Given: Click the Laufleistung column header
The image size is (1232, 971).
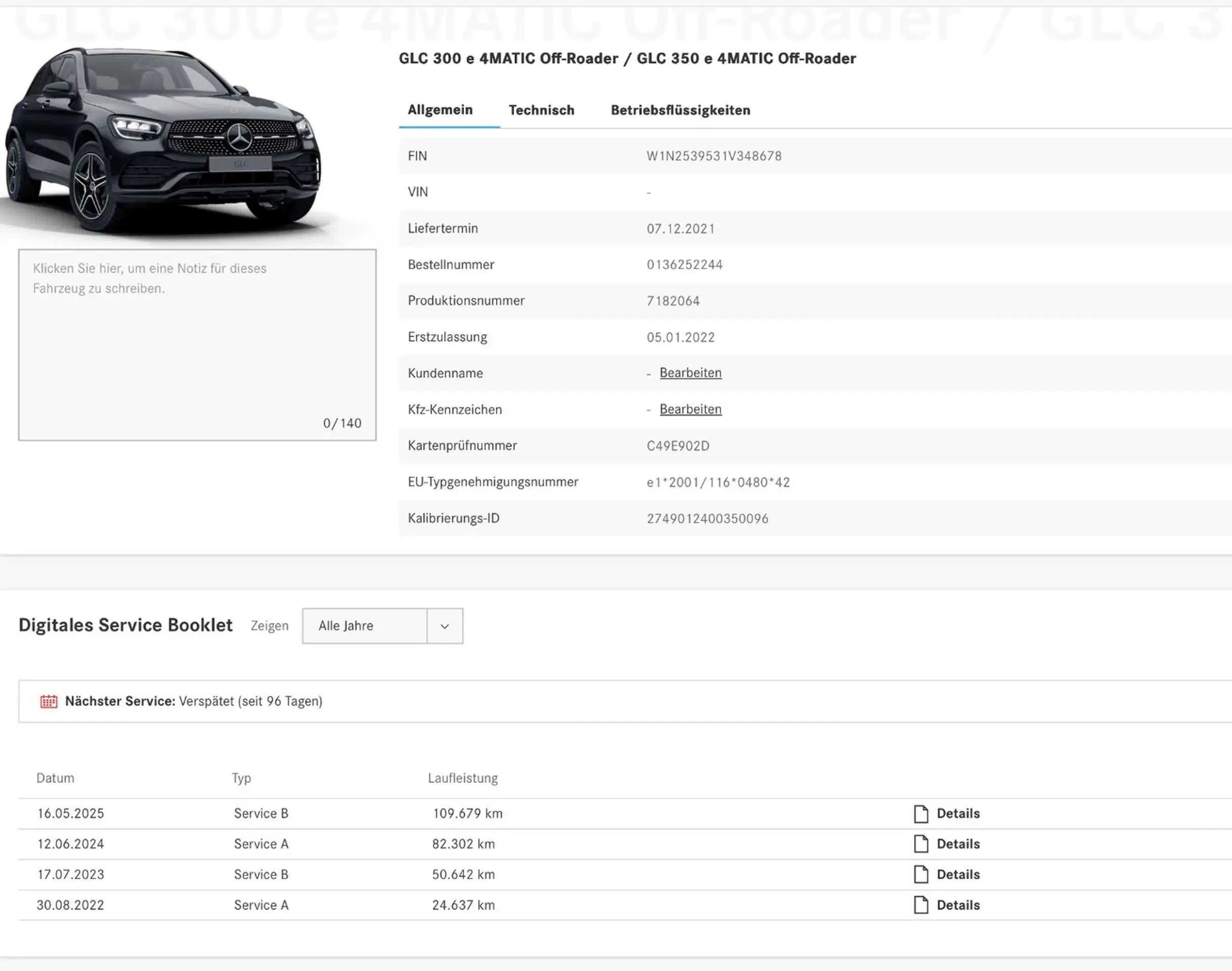Looking at the screenshot, I should pos(463,778).
